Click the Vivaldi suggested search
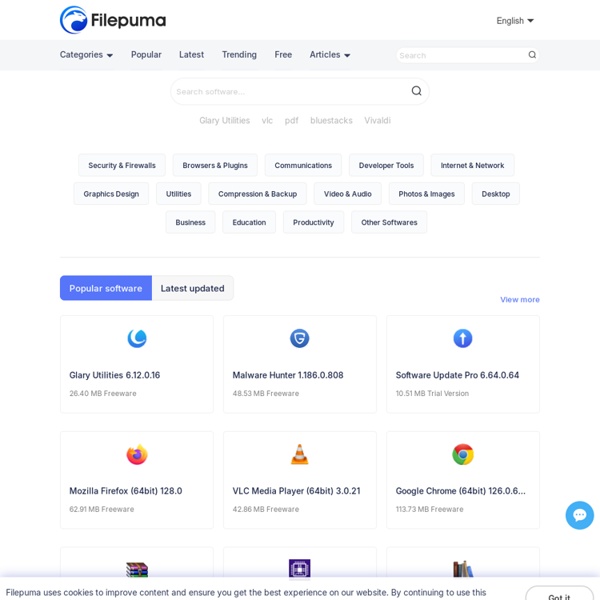Viewport: 600px width, 600px height. click(x=377, y=121)
